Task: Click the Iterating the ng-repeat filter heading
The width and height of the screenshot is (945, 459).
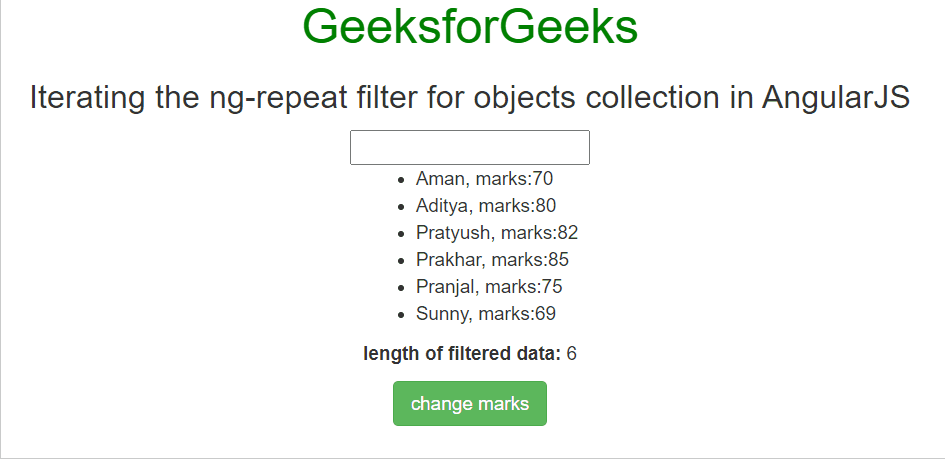Action: coord(469,98)
